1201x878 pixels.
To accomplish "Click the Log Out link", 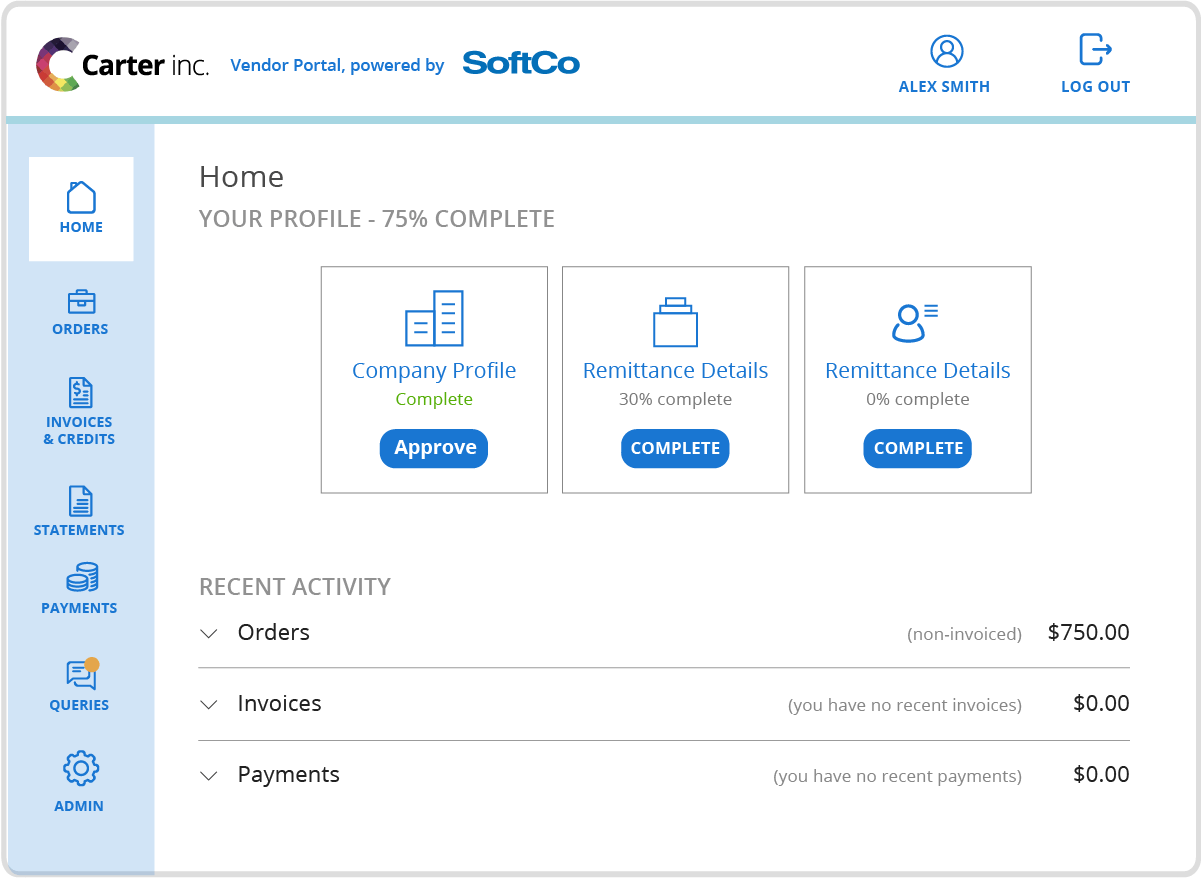I will coord(1095,87).
